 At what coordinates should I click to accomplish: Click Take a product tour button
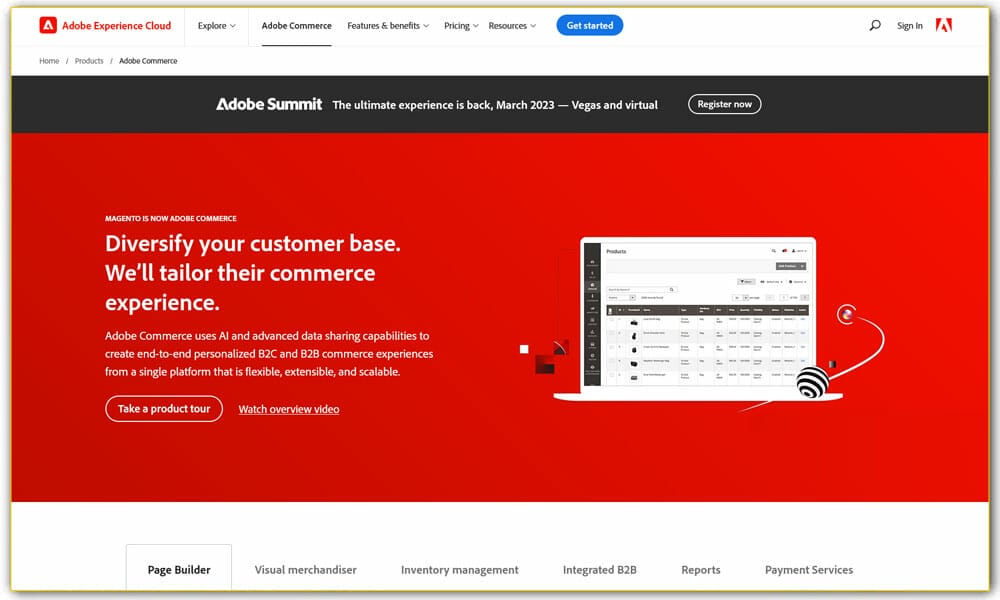coord(164,409)
